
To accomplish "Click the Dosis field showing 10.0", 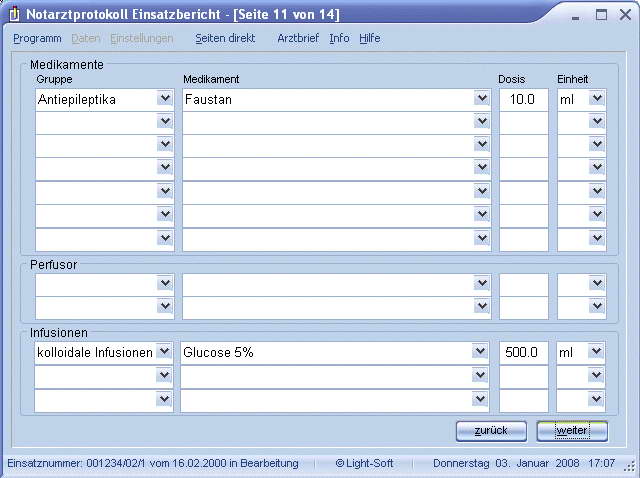I will (524, 99).
